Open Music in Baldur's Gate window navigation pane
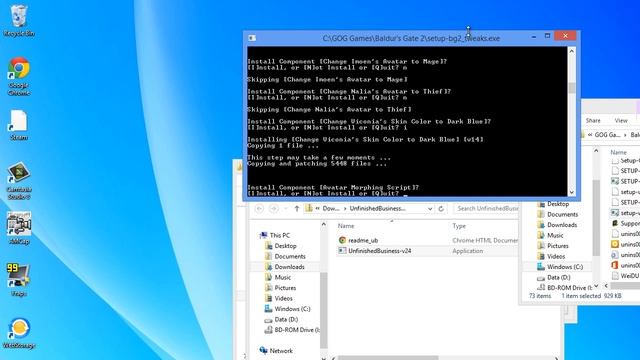 tap(551, 235)
